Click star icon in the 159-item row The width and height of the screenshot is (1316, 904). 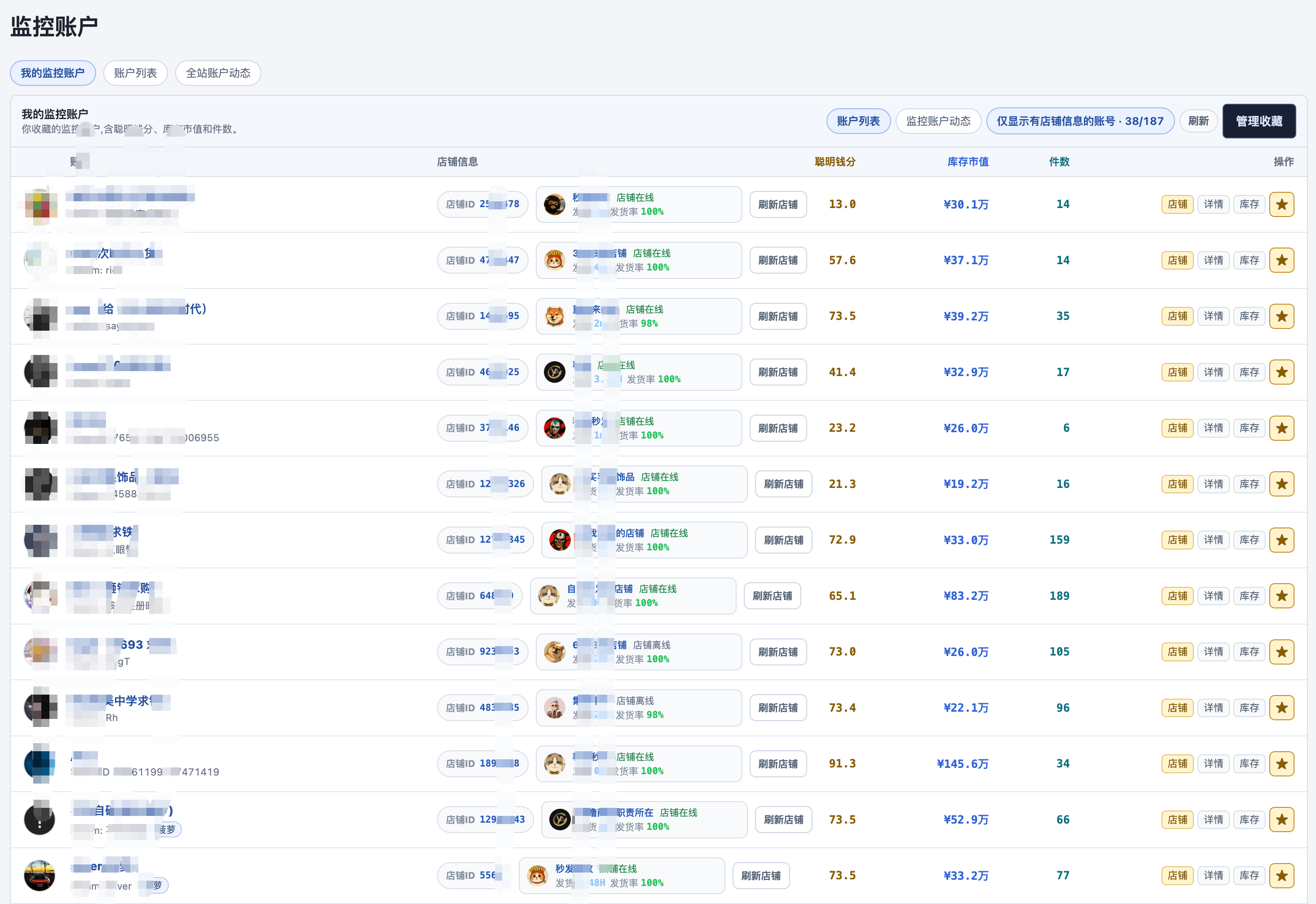[1281, 540]
